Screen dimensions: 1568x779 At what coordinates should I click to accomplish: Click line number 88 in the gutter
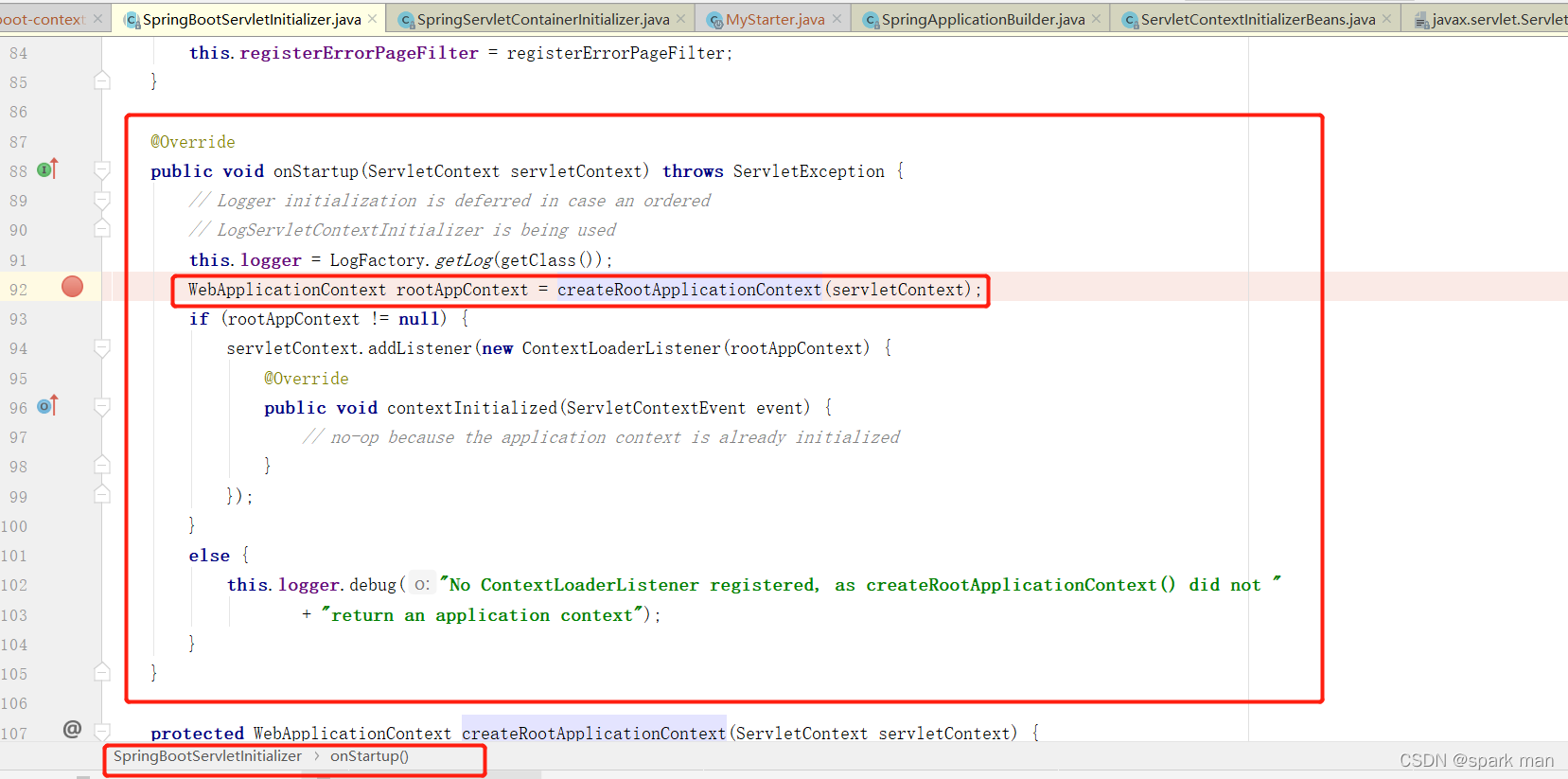point(18,171)
